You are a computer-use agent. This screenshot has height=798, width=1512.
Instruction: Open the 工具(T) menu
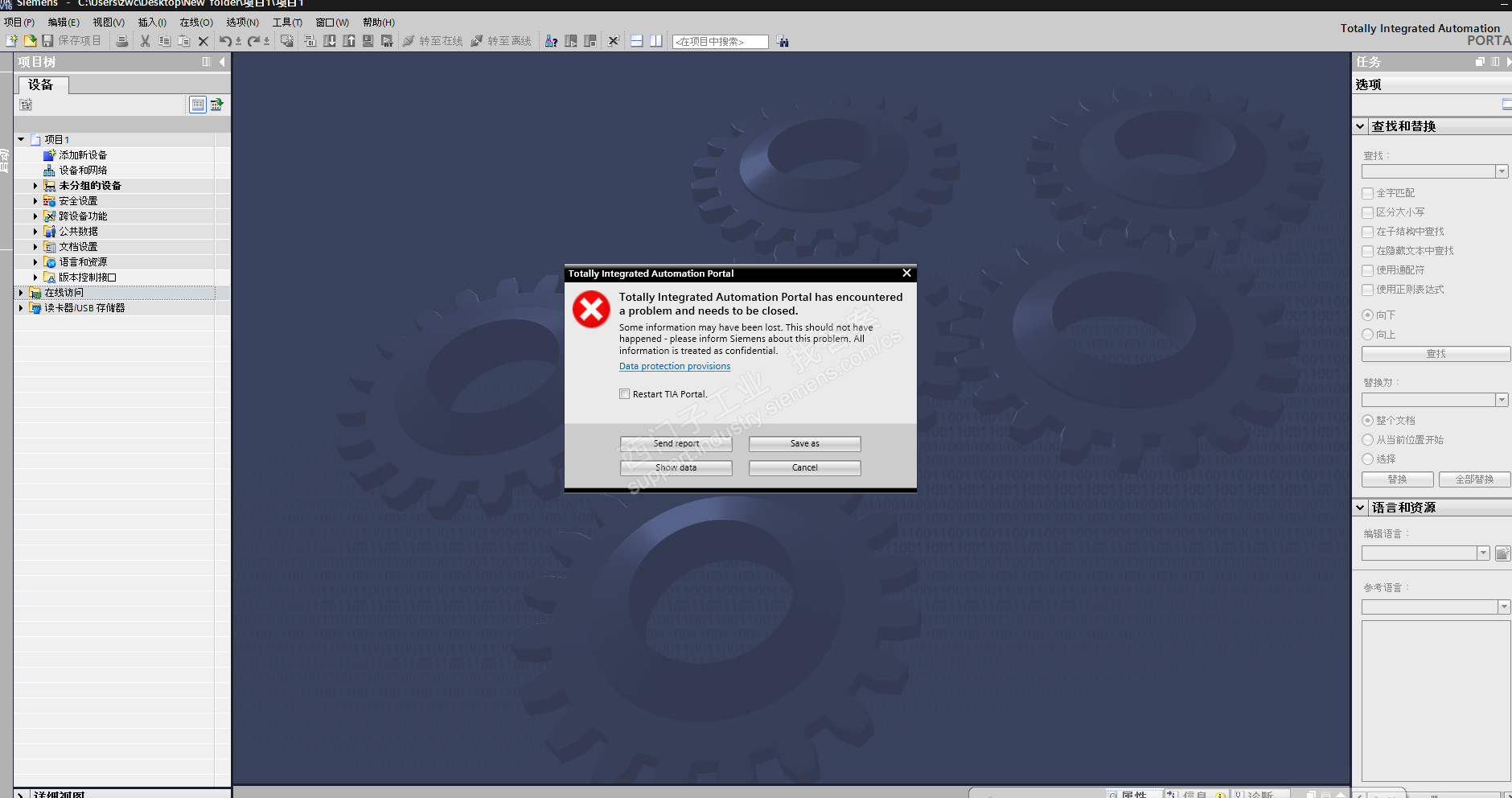coord(287,23)
